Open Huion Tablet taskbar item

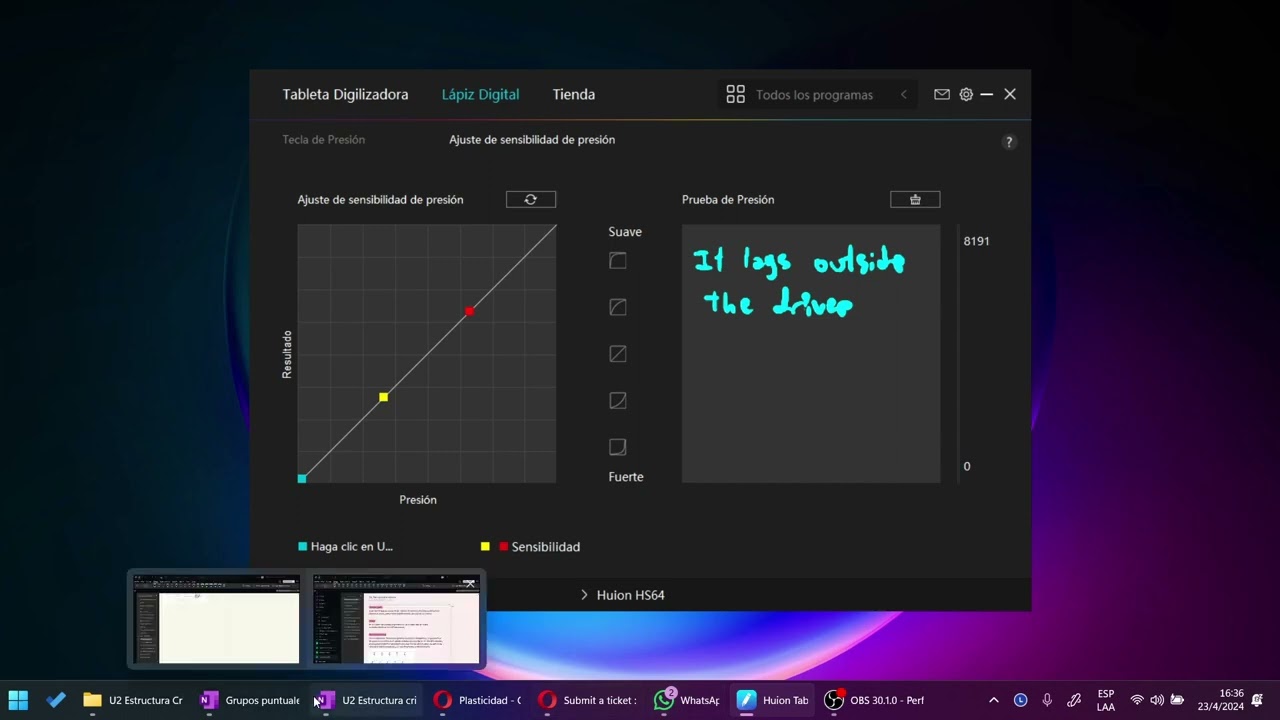click(x=773, y=700)
